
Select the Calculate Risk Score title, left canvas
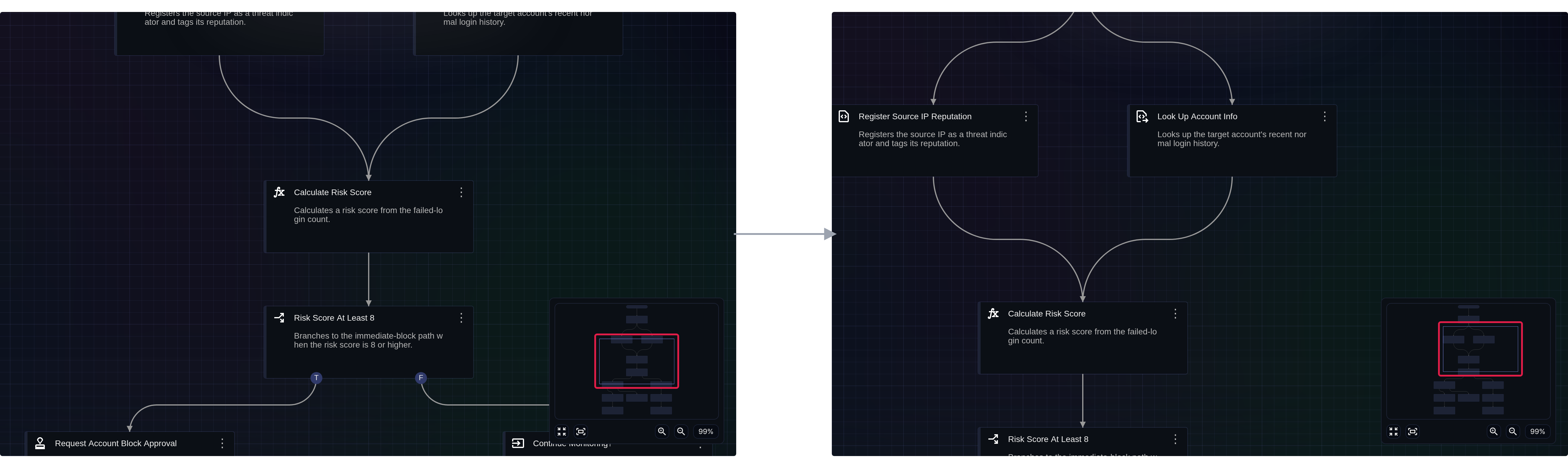pos(332,192)
